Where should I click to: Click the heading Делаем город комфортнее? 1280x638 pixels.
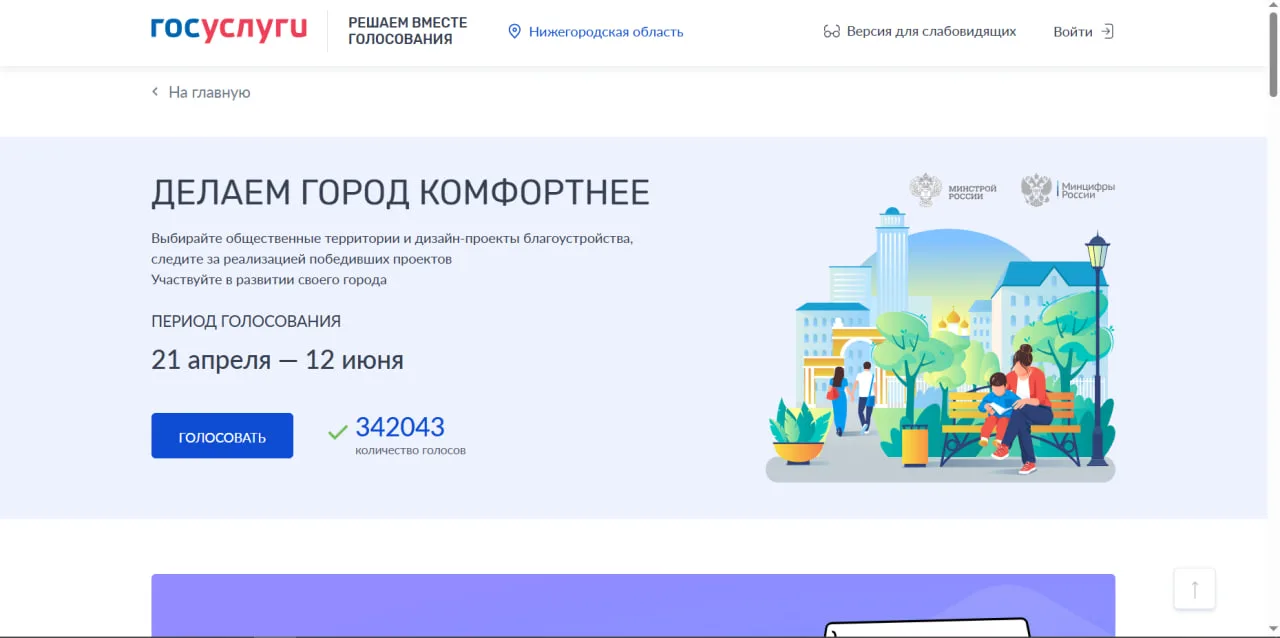click(x=400, y=193)
